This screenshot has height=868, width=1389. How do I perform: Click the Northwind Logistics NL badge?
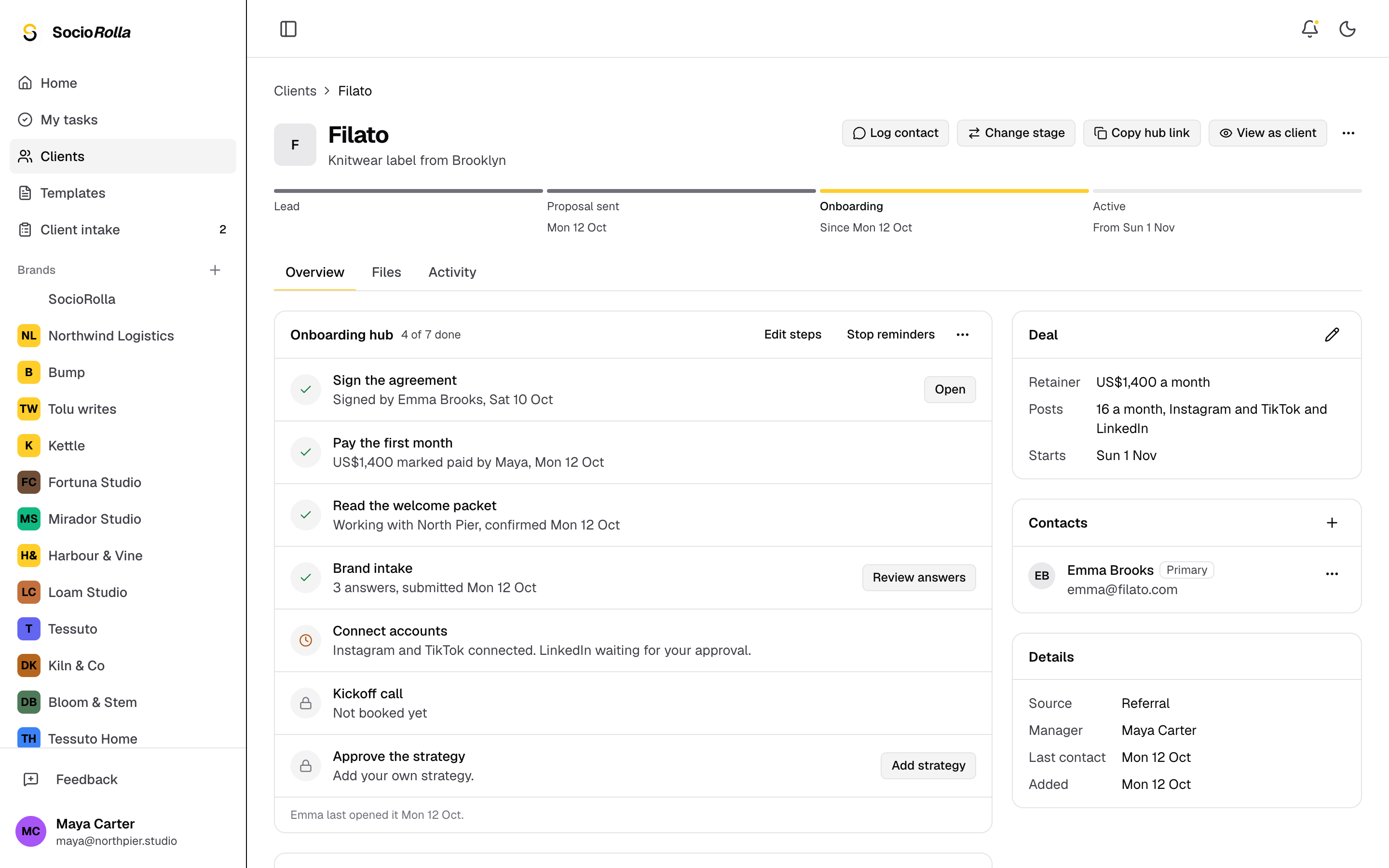tap(29, 336)
